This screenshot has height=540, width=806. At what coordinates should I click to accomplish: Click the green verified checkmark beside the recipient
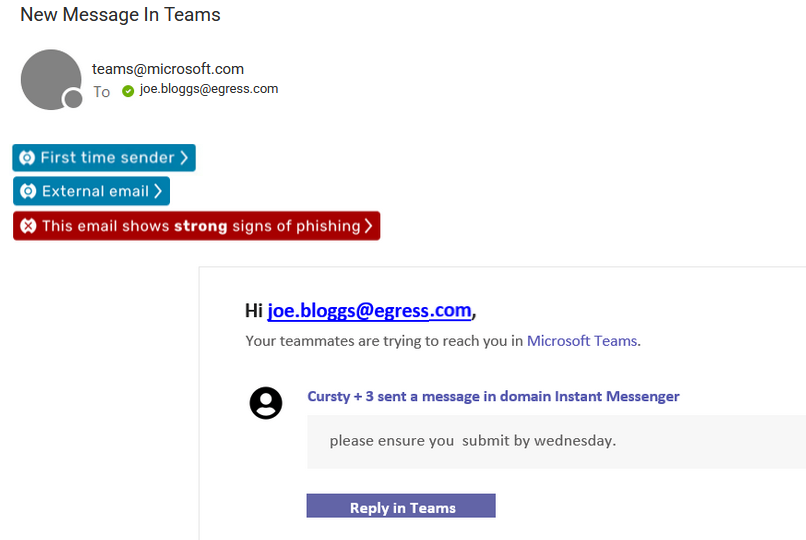128,91
